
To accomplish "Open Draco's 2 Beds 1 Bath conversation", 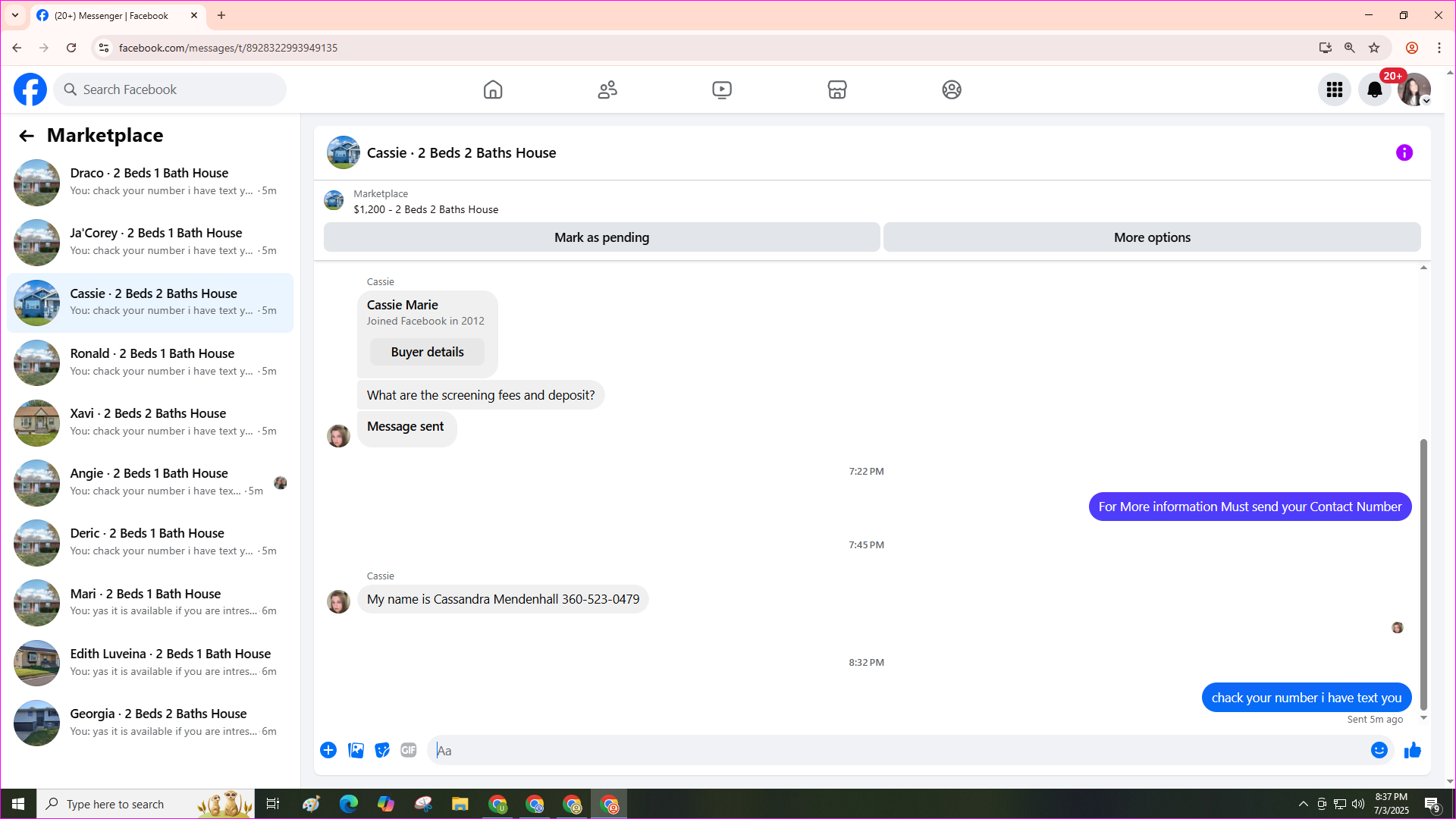I will click(x=150, y=182).
